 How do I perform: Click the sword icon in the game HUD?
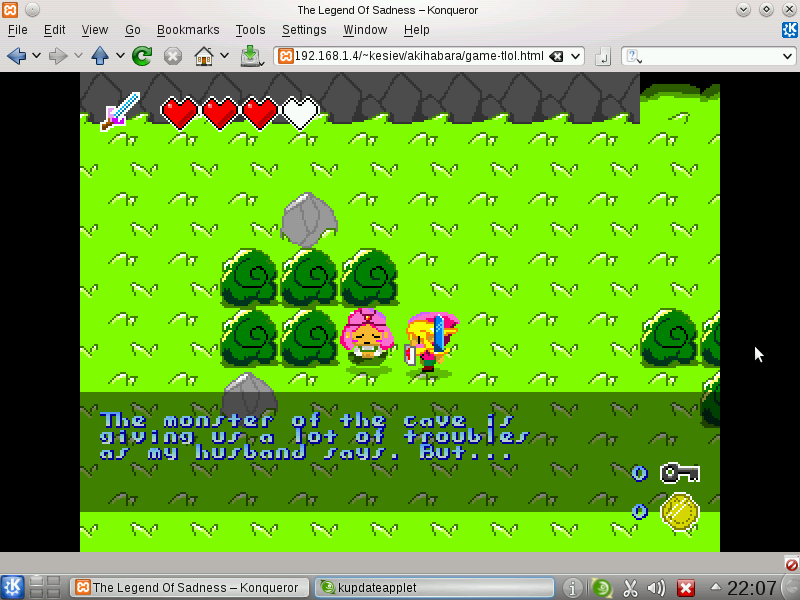click(120, 111)
